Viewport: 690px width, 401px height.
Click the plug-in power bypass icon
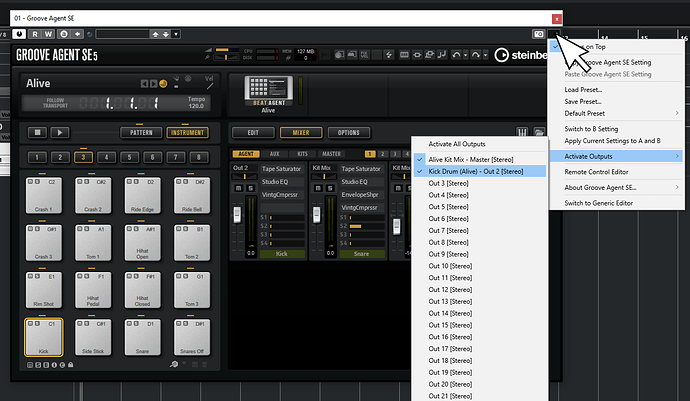click(19, 34)
